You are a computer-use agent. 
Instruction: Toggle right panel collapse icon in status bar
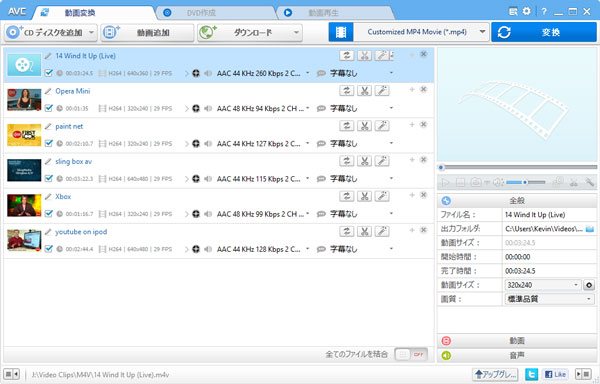(x=583, y=374)
